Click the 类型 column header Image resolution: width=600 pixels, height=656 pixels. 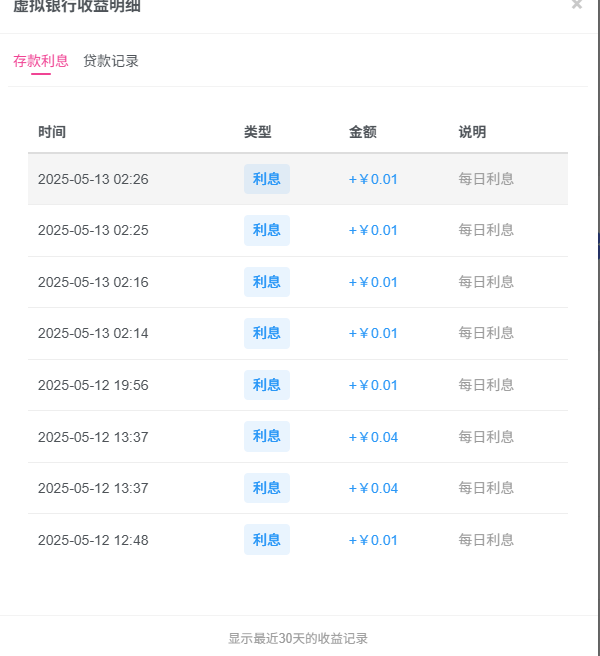click(258, 132)
